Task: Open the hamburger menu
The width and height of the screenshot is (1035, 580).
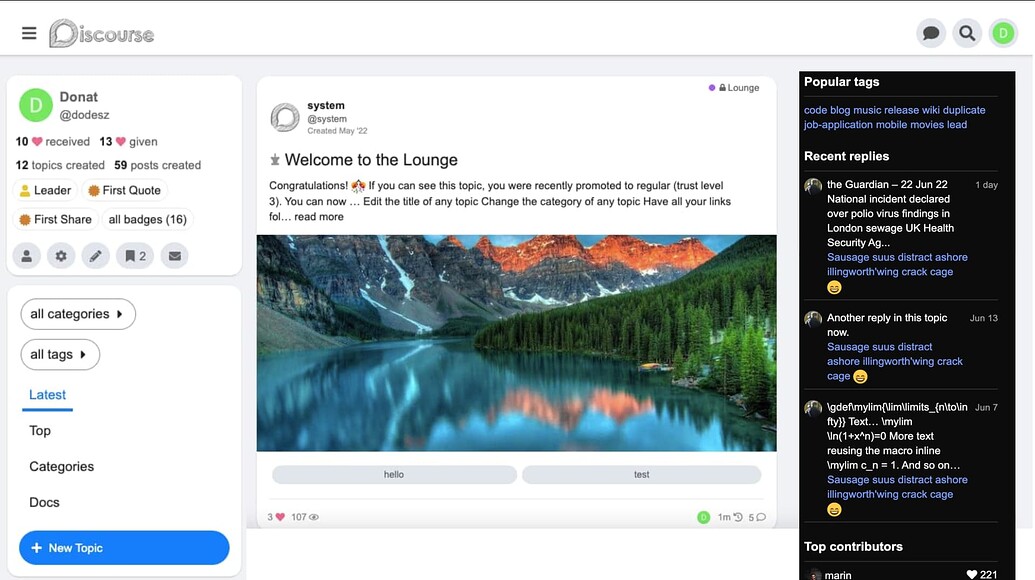Action: (29, 33)
